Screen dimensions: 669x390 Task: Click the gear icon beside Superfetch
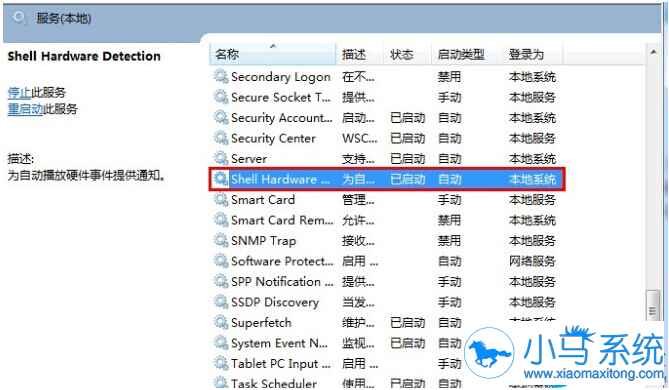coord(221,323)
